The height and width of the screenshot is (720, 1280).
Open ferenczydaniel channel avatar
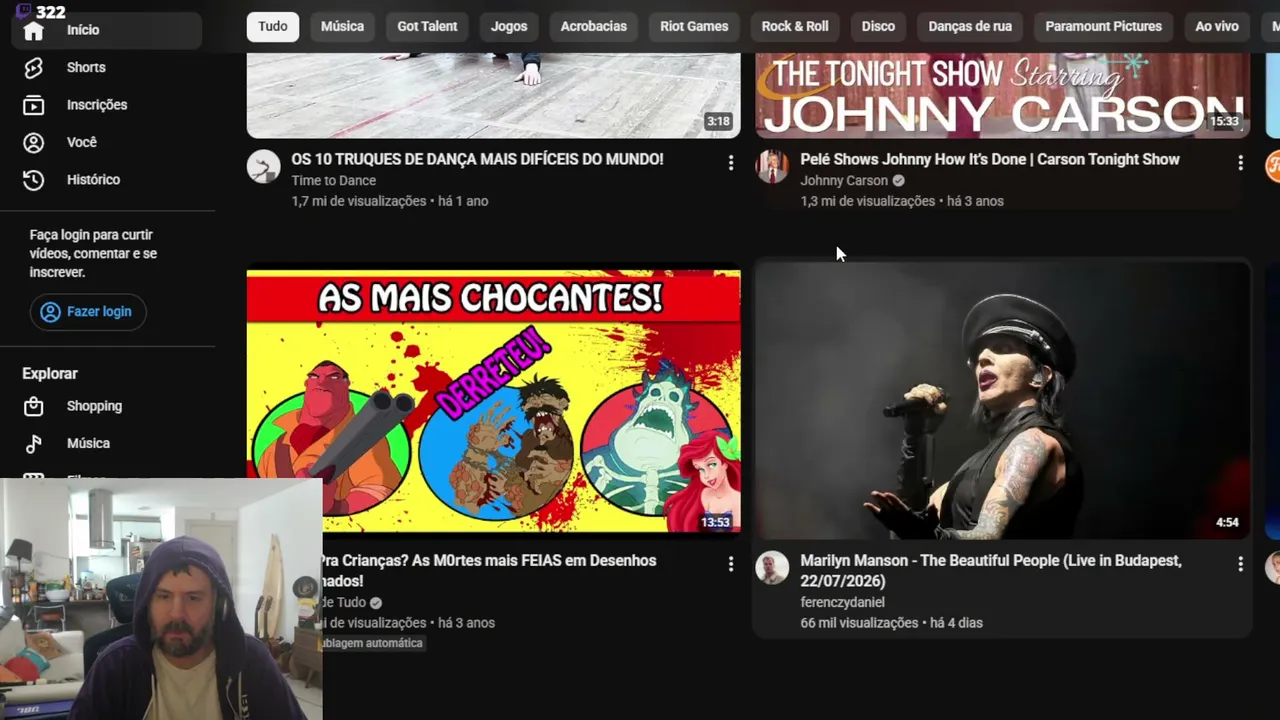pyautogui.click(x=772, y=567)
